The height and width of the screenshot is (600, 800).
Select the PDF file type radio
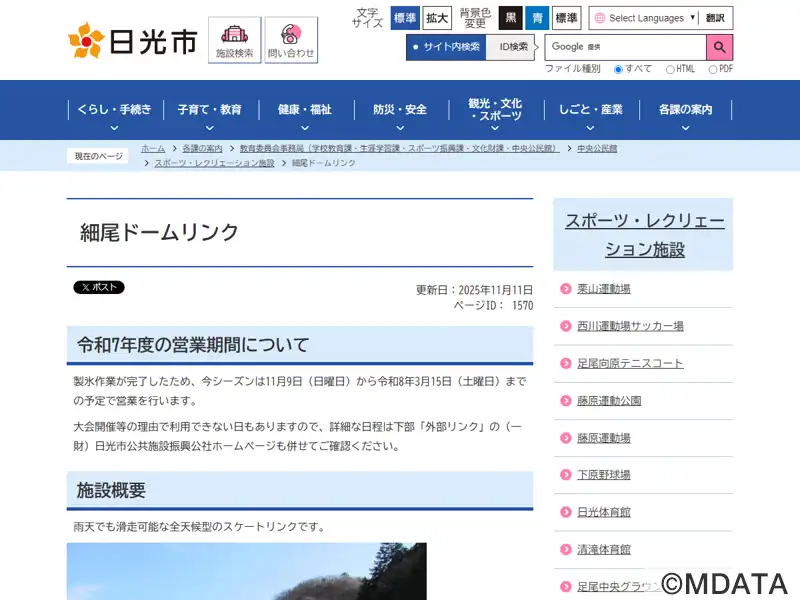(713, 69)
